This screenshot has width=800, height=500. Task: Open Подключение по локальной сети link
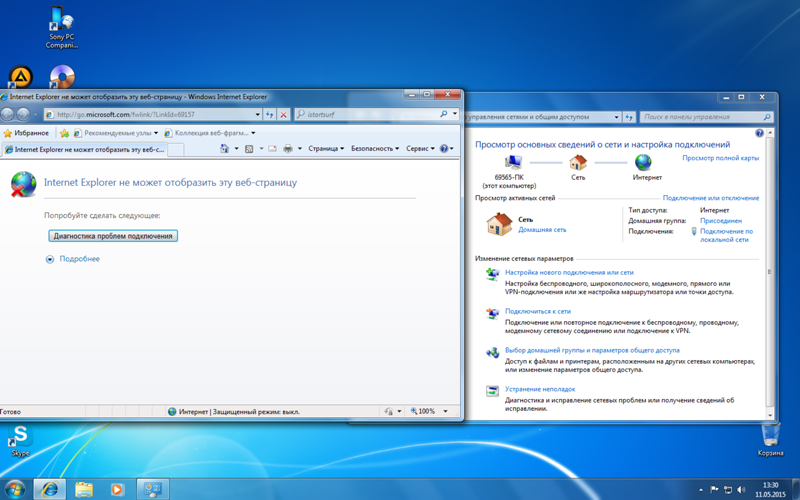point(726,235)
